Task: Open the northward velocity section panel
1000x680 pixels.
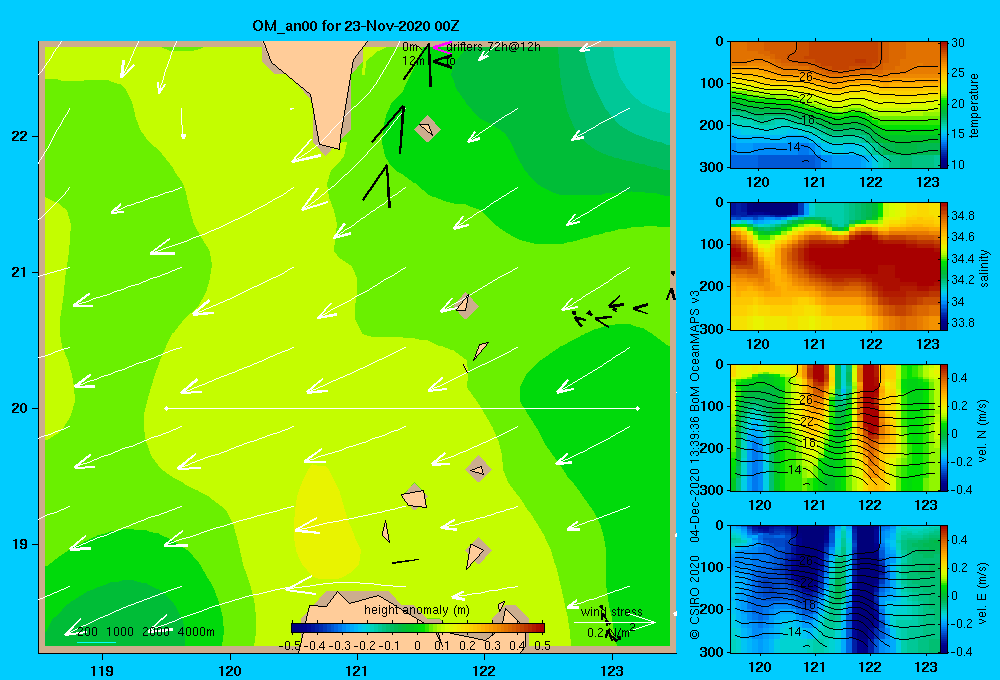Action: click(x=835, y=428)
